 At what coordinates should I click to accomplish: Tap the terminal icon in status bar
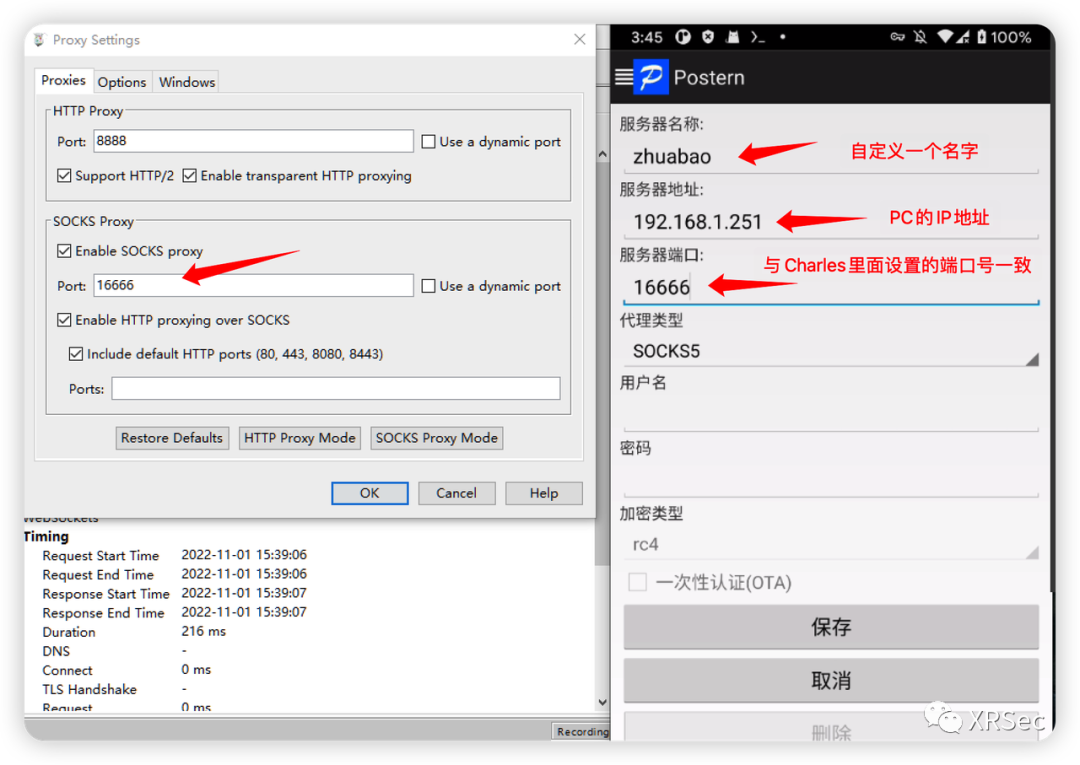758,37
